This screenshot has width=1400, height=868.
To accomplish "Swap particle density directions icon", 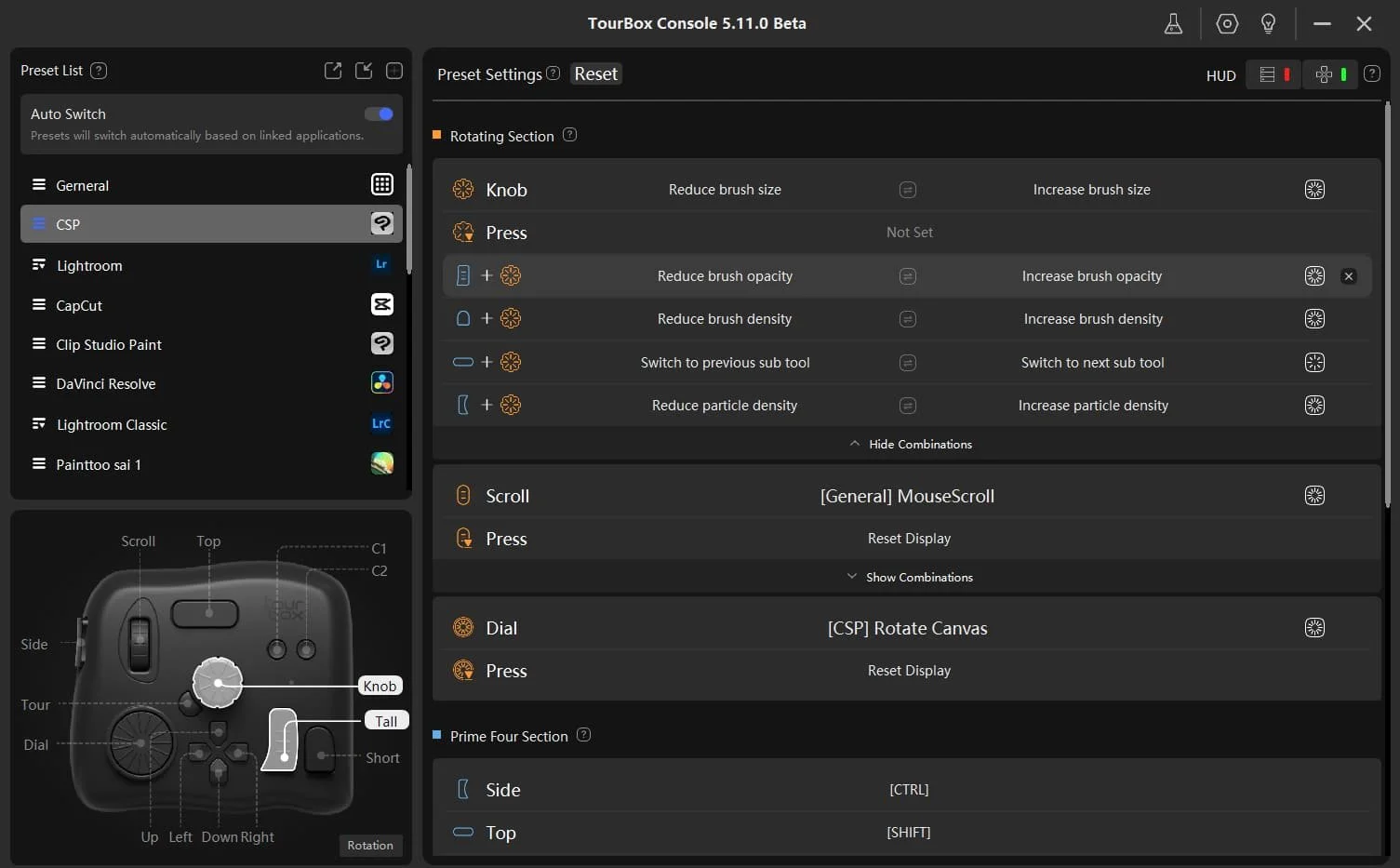I will (x=908, y=406).
